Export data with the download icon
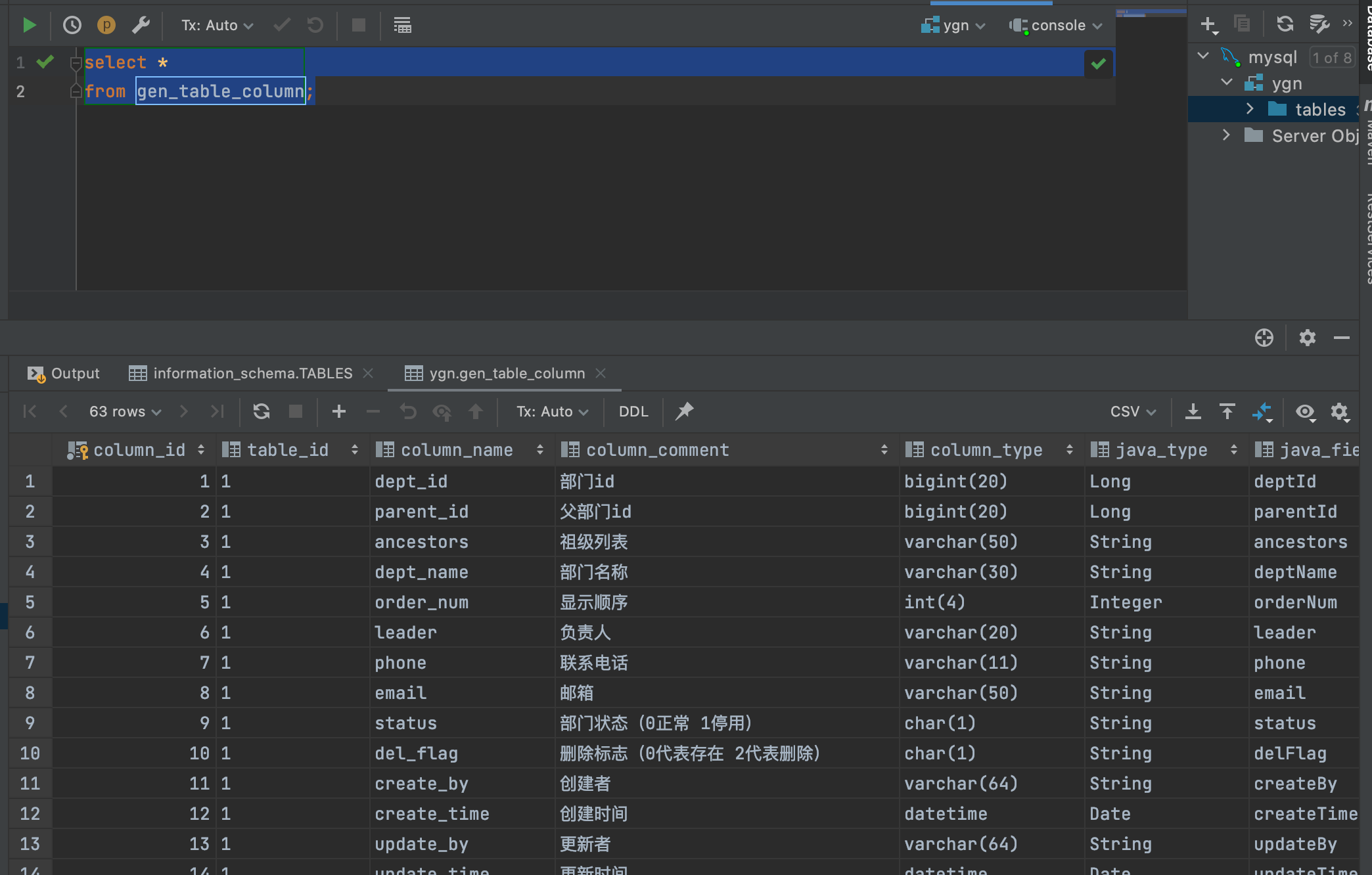Screen dimensions: 1372x875 1193,411
